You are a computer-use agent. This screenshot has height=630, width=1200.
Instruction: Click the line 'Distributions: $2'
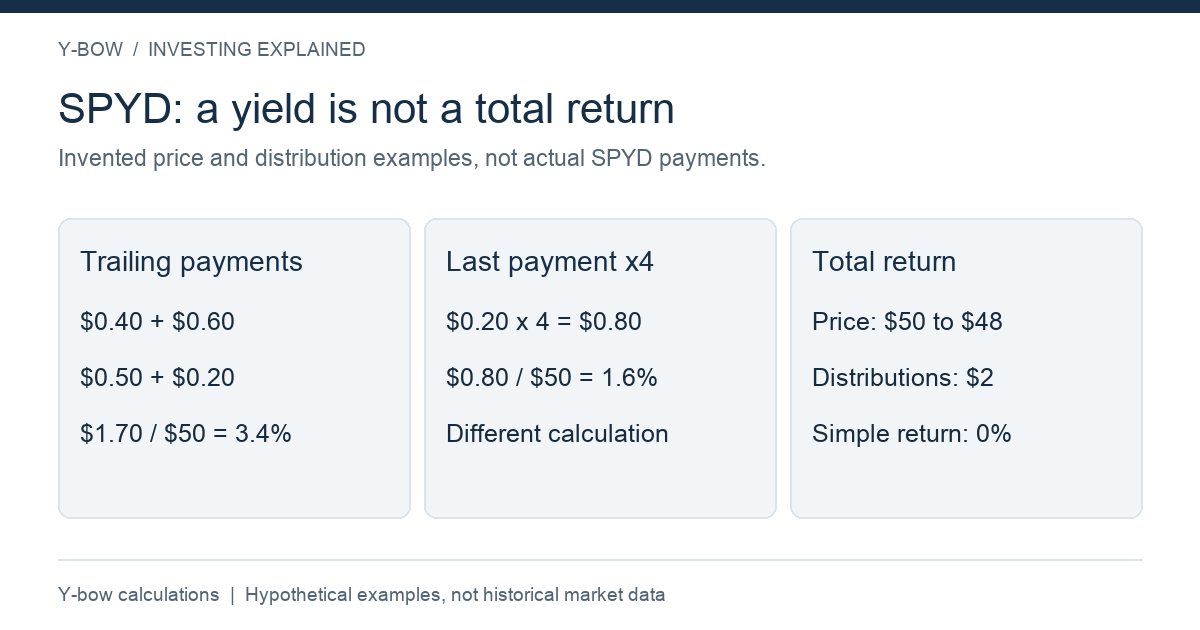903,378
